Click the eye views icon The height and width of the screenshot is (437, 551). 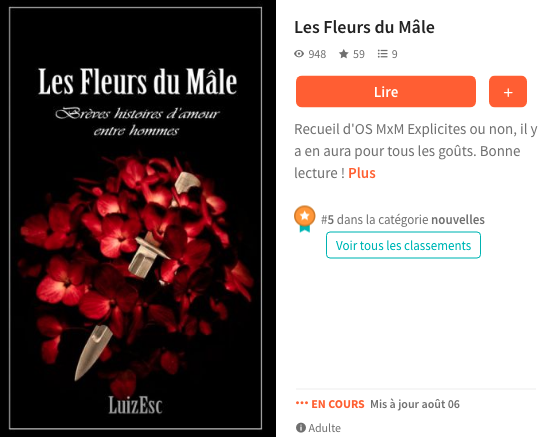[299, 54]
